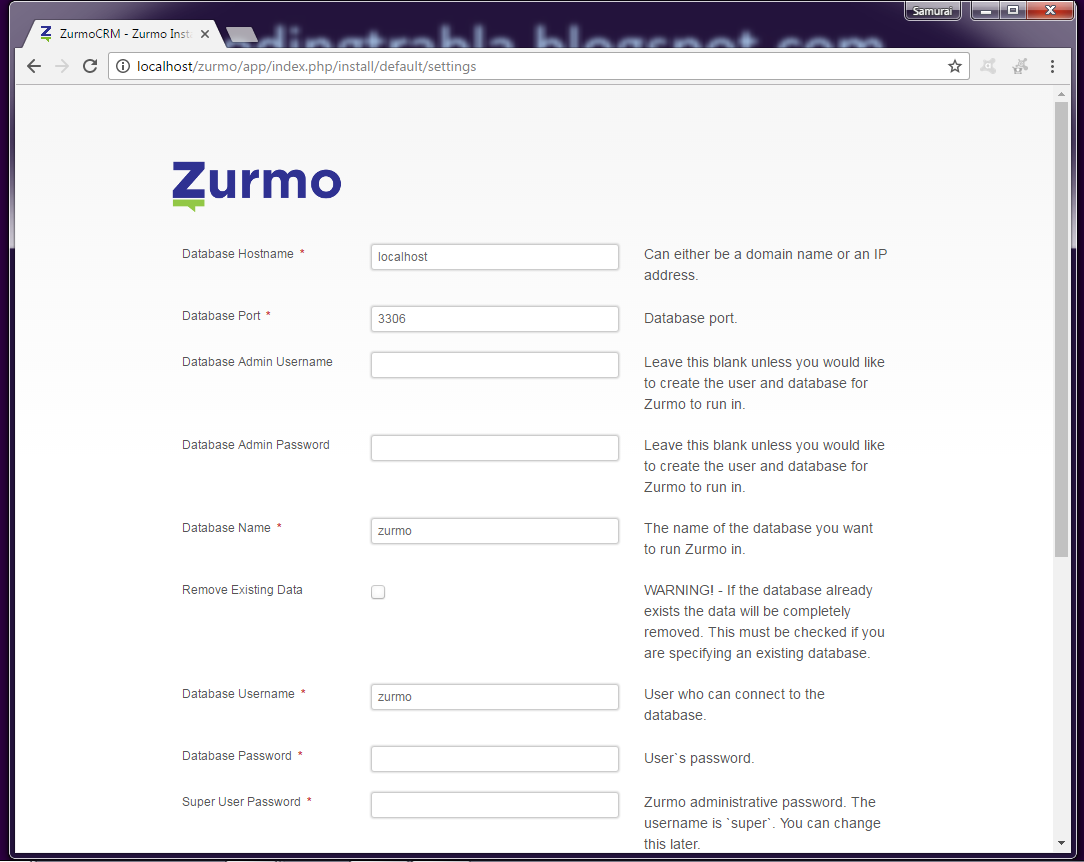The height and width of the screenshot is (862, 1084).
Task: Focus the Database Username field
Action: point(494,697)
